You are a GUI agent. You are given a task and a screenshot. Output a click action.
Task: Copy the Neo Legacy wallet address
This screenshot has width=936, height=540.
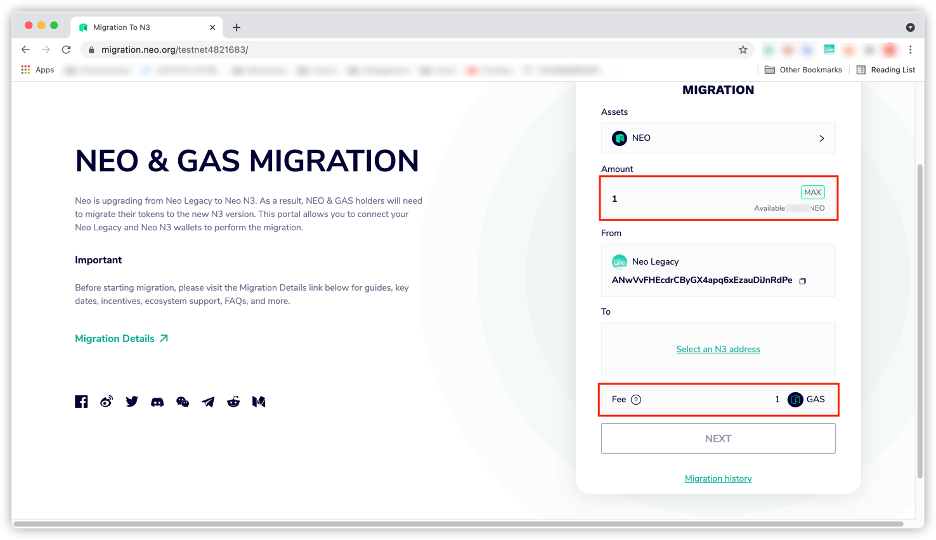803,281
